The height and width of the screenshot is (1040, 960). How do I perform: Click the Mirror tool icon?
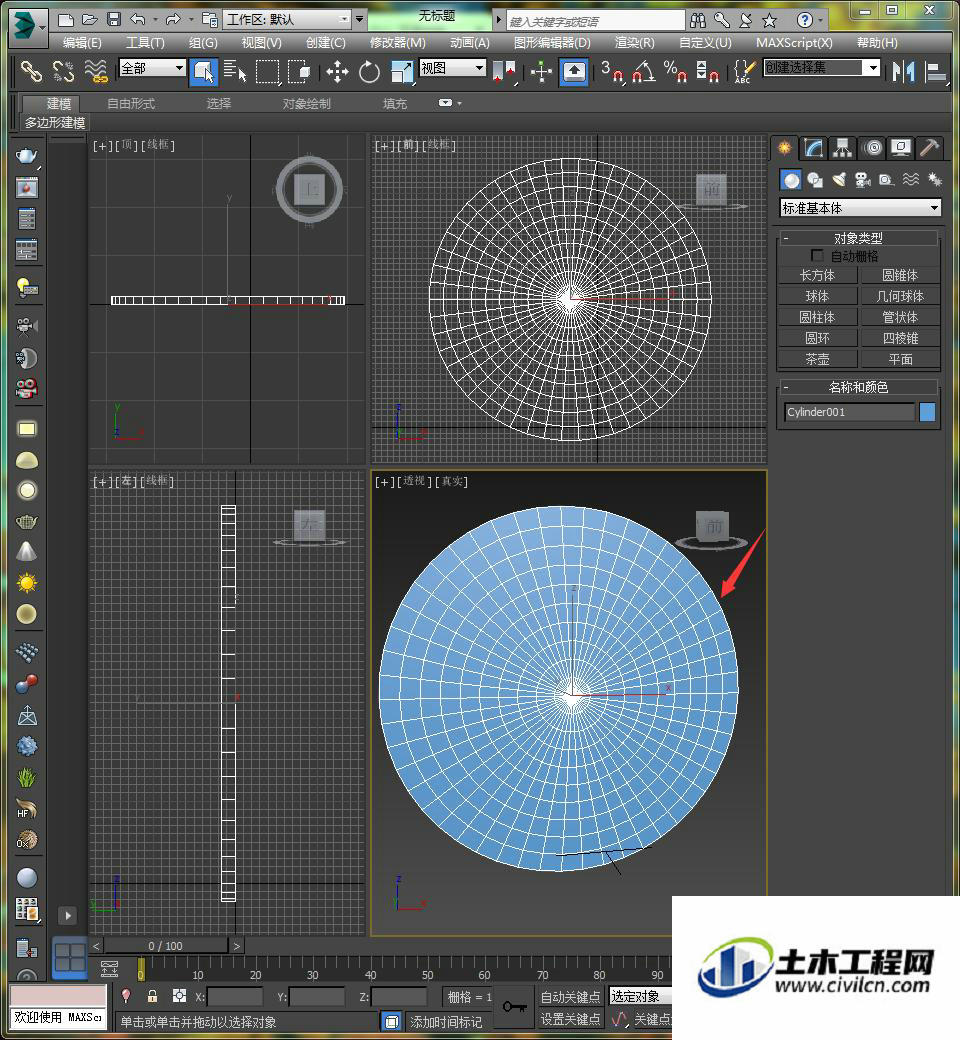click(903, 71)
